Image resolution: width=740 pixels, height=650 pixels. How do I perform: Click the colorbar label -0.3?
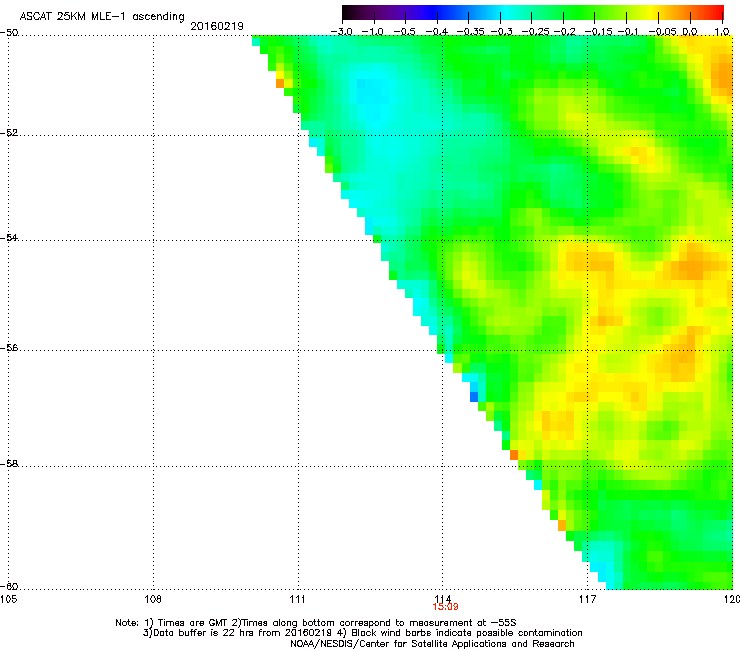502,32
